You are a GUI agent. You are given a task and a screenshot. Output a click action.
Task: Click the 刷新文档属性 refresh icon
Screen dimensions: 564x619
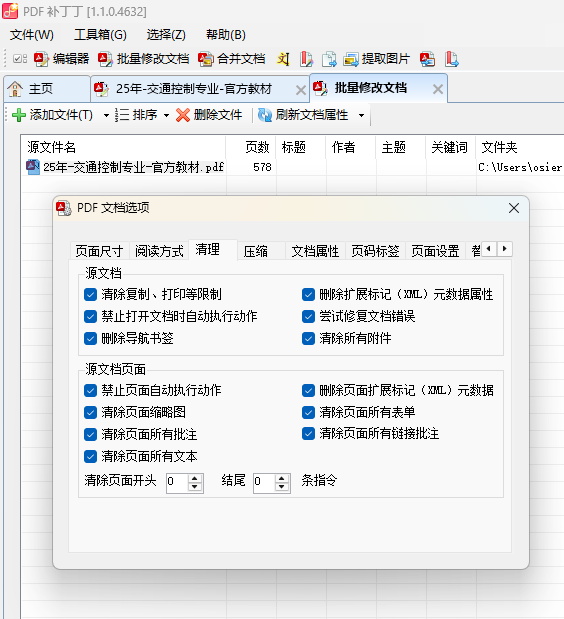[x=264, y=115]
